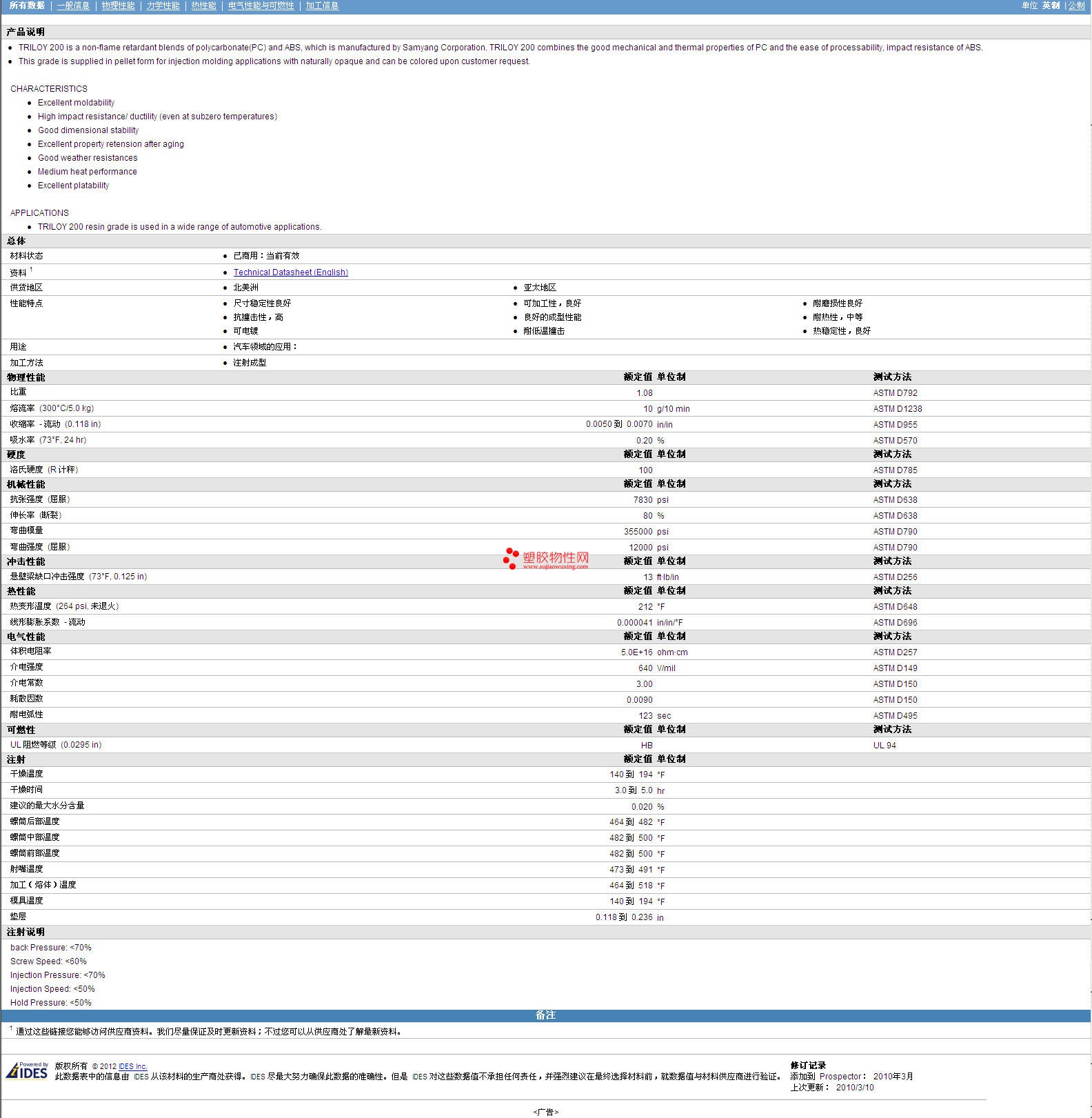1092x1118 pixels.
Task: Click the 热变形温度 value 212
Action: pyautogui.click(x=645, y=607)
